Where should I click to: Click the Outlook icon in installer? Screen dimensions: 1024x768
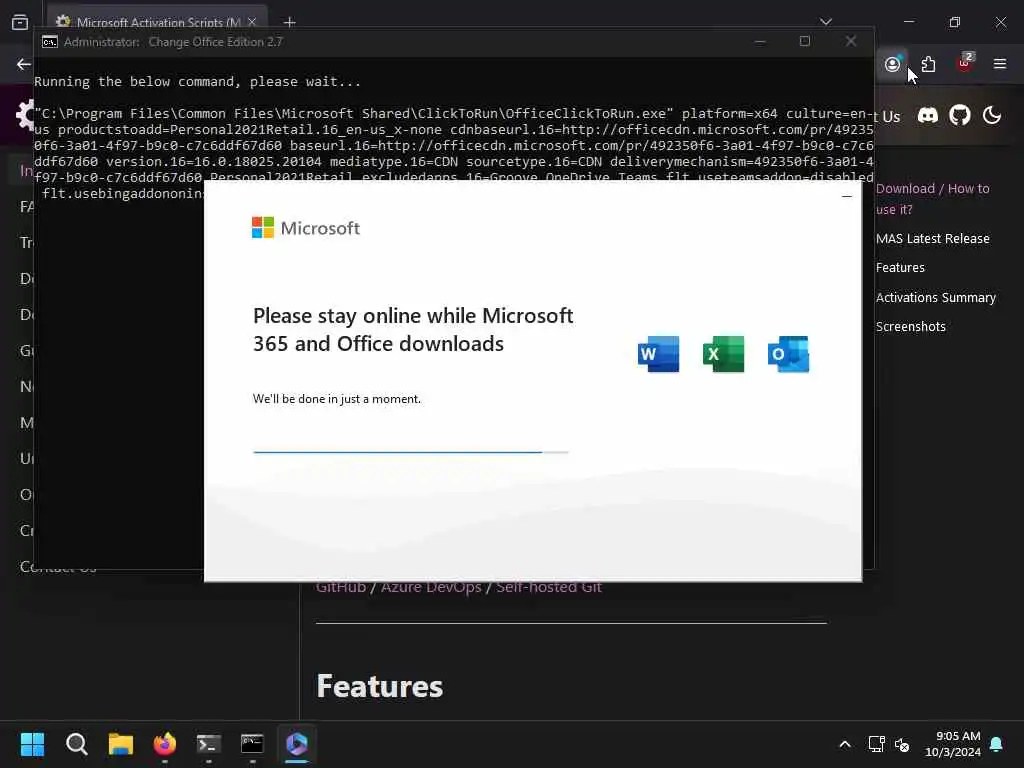pos(788,354)
